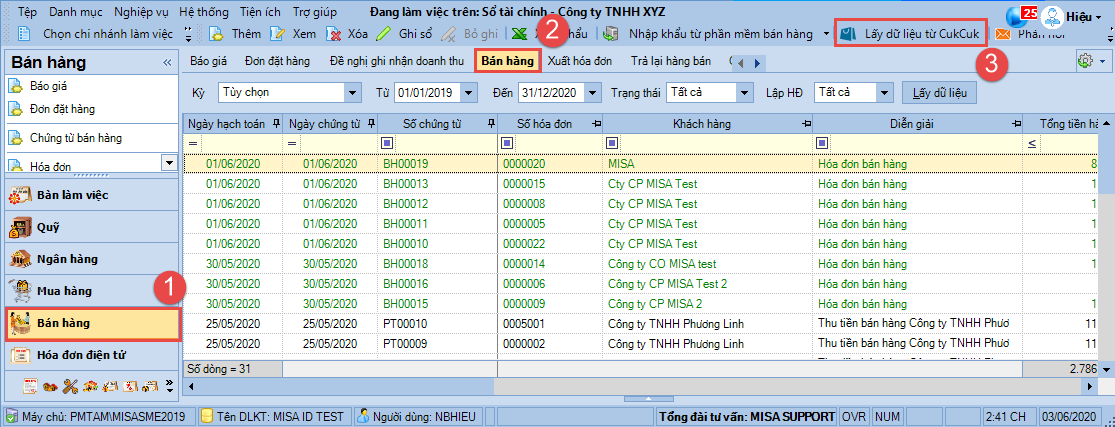Screen dimensions: 1115x427
Task: Switch to the Báo giá tab
Action: (x=207, y=61)
